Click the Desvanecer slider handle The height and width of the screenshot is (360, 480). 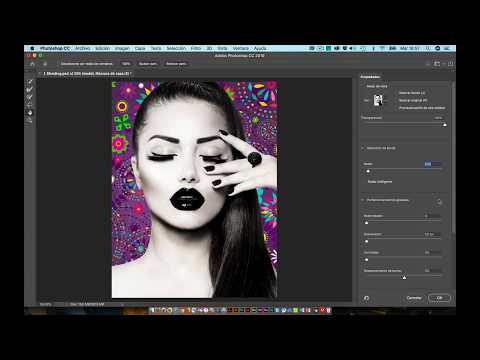click(367, 241)
